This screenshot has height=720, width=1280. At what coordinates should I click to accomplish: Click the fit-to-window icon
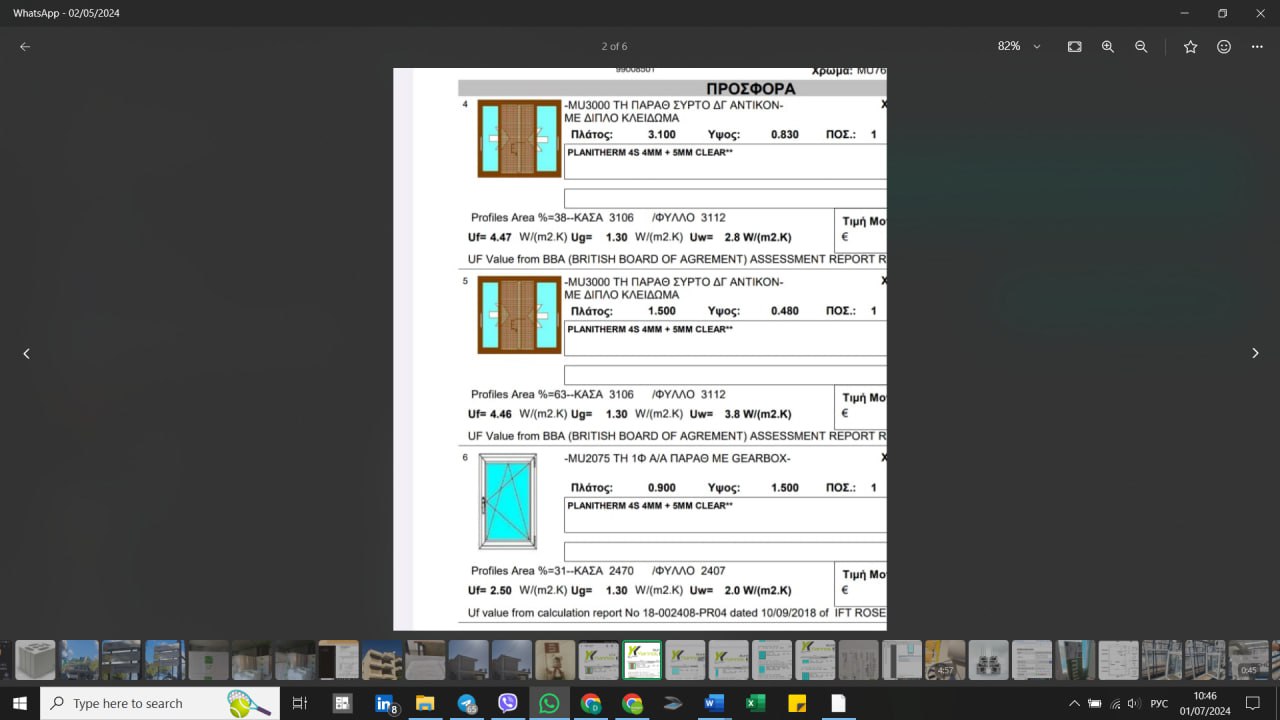[1074, 46]
